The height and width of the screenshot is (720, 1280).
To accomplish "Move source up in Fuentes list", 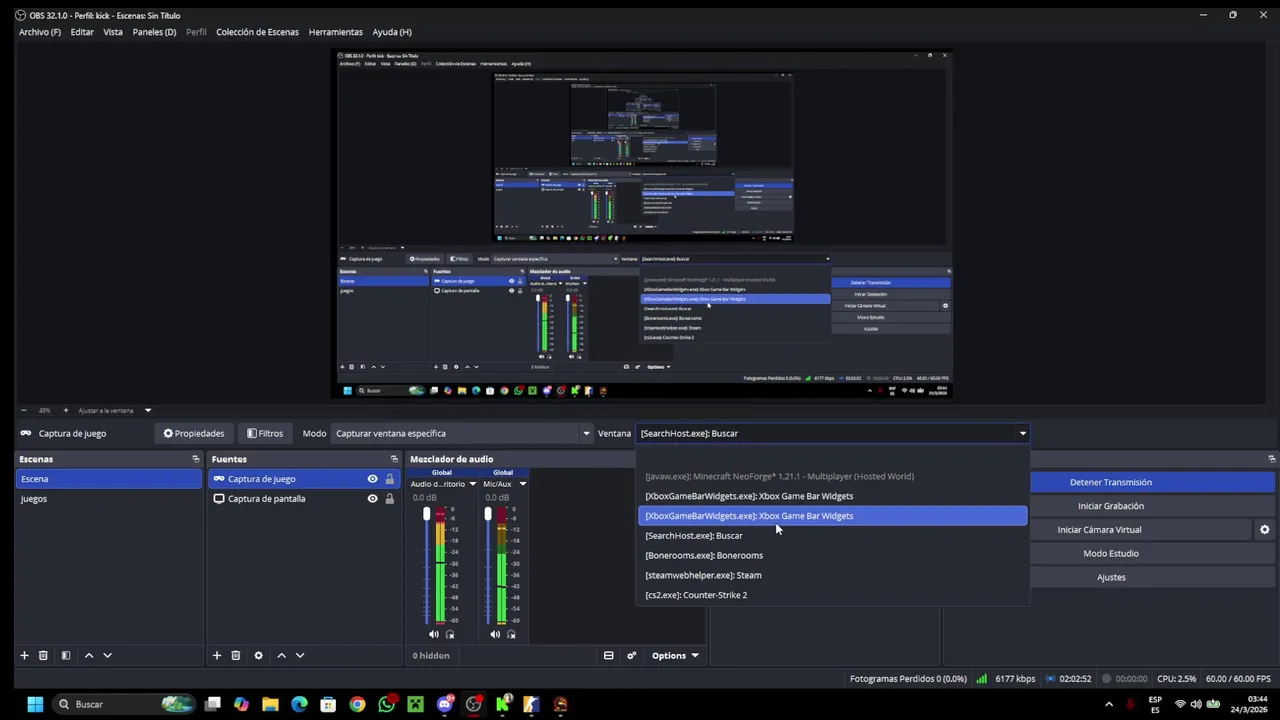I will tap(281, 655).
